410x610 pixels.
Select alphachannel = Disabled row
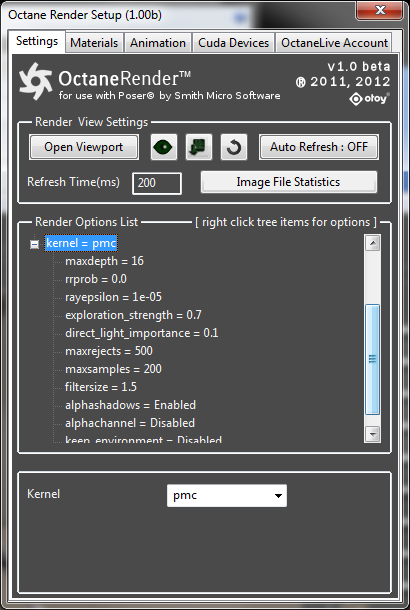[130, 423]
